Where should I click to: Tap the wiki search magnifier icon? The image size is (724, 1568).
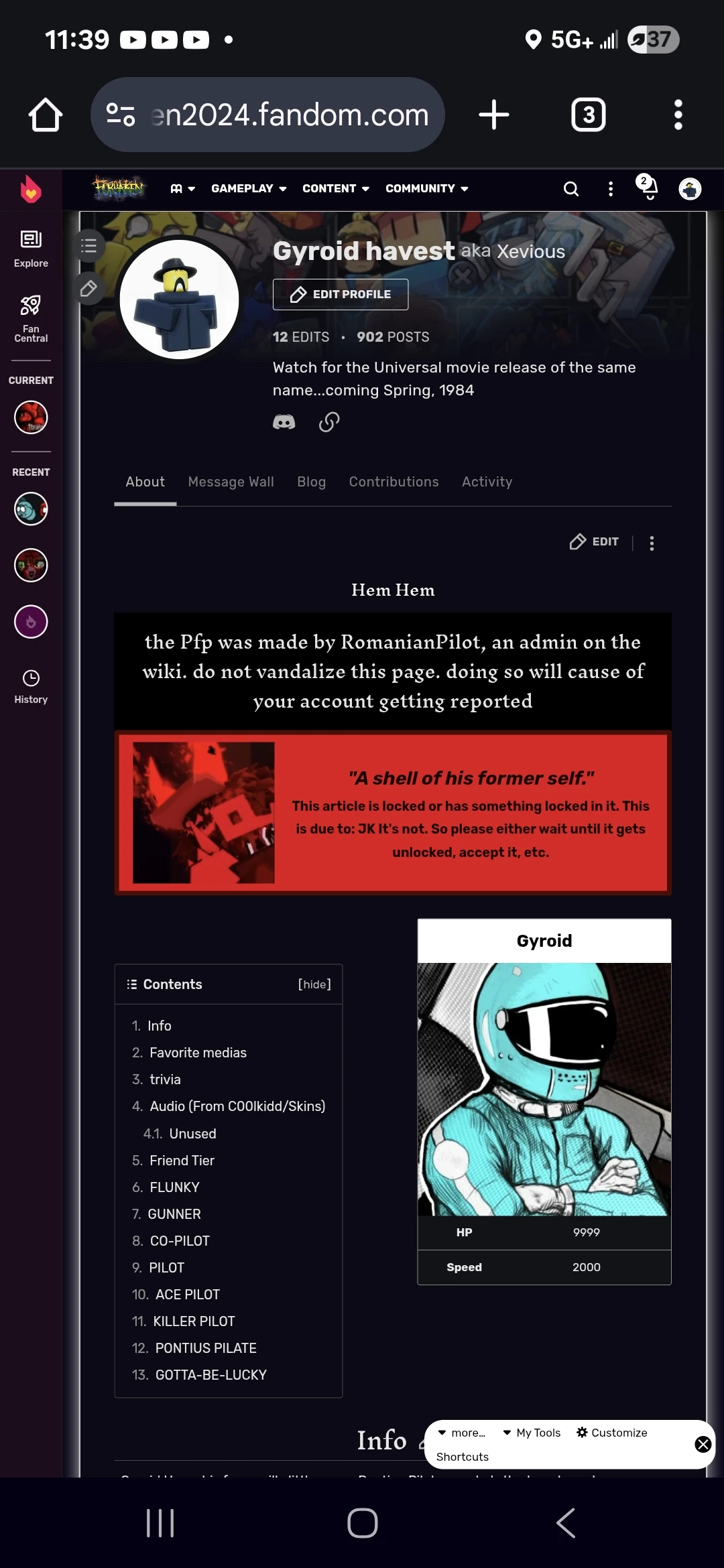(x=571, y=189)
